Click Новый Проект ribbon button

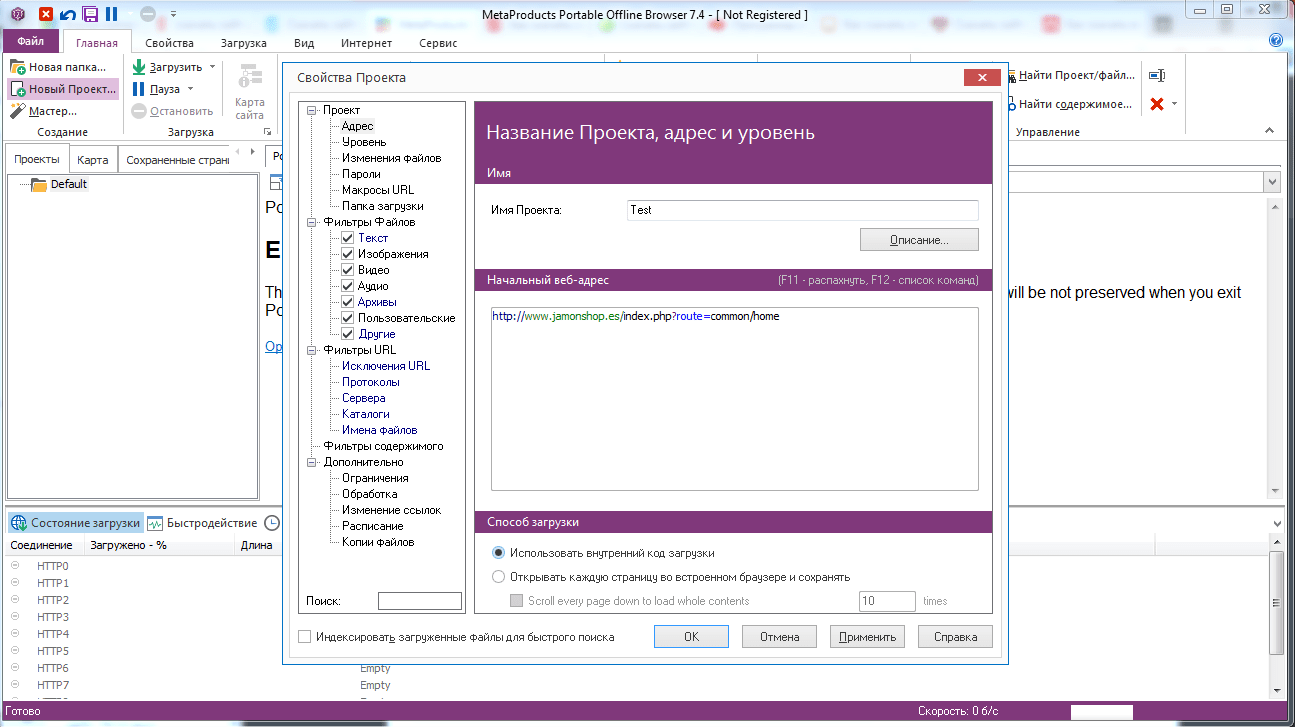click(63, 89)
